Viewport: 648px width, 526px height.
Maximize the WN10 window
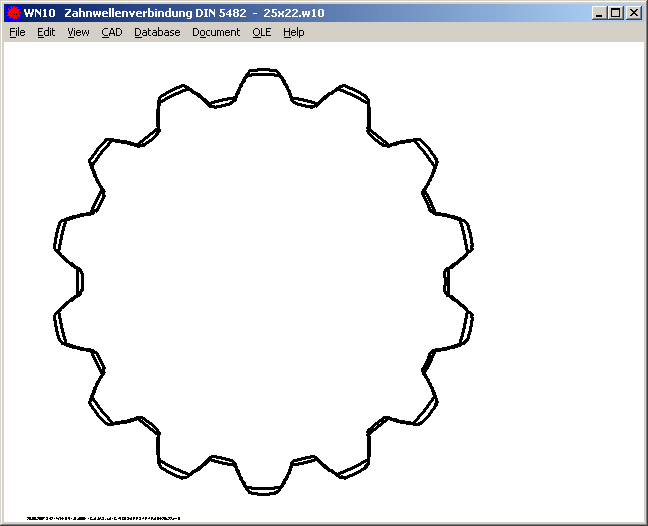pyautogui.click(x=615, y=13)
